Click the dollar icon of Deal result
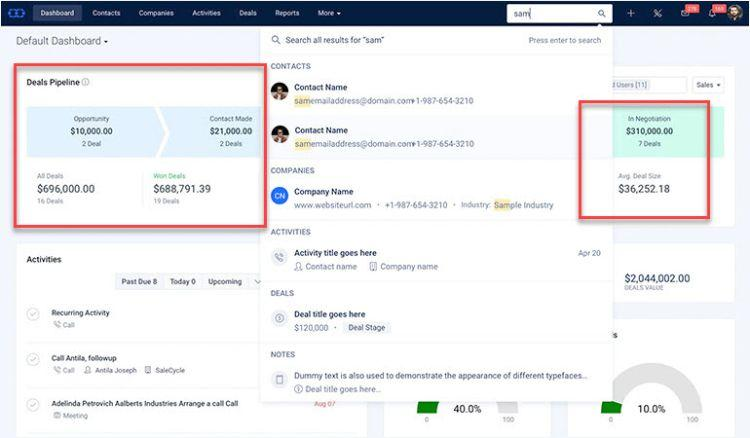Image resolution: width=750 pixels, height=438 pixels. [279, 318]
